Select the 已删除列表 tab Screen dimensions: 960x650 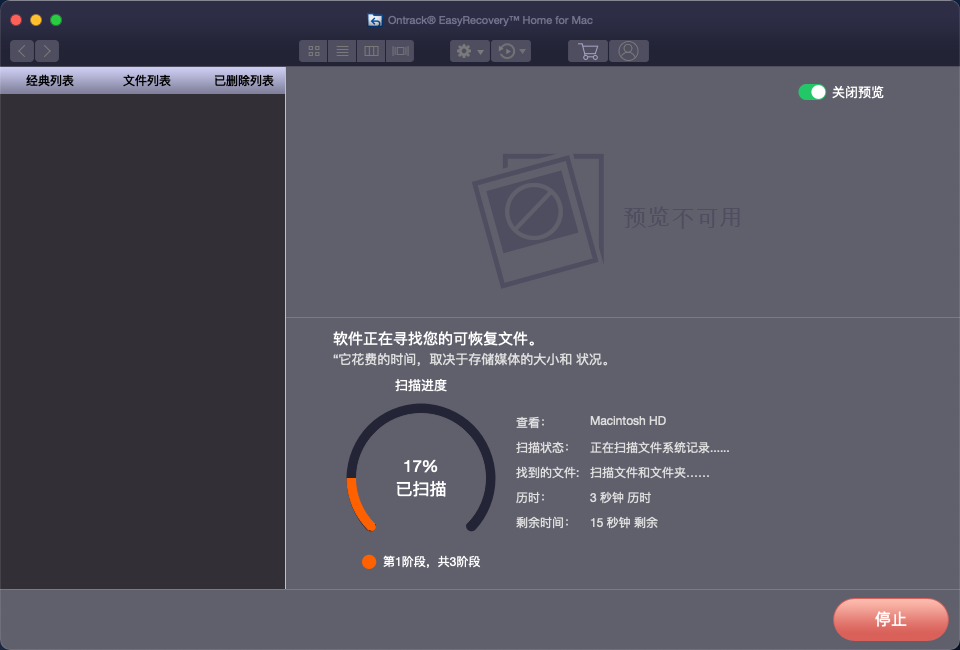coord(244,81)
